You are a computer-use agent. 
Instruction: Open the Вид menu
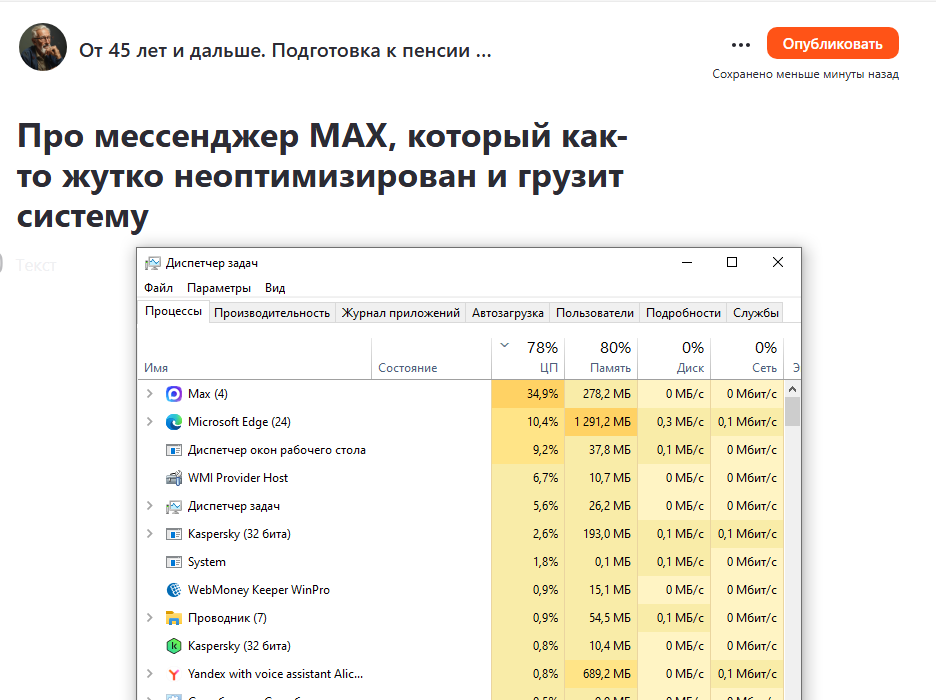(275, 288)
